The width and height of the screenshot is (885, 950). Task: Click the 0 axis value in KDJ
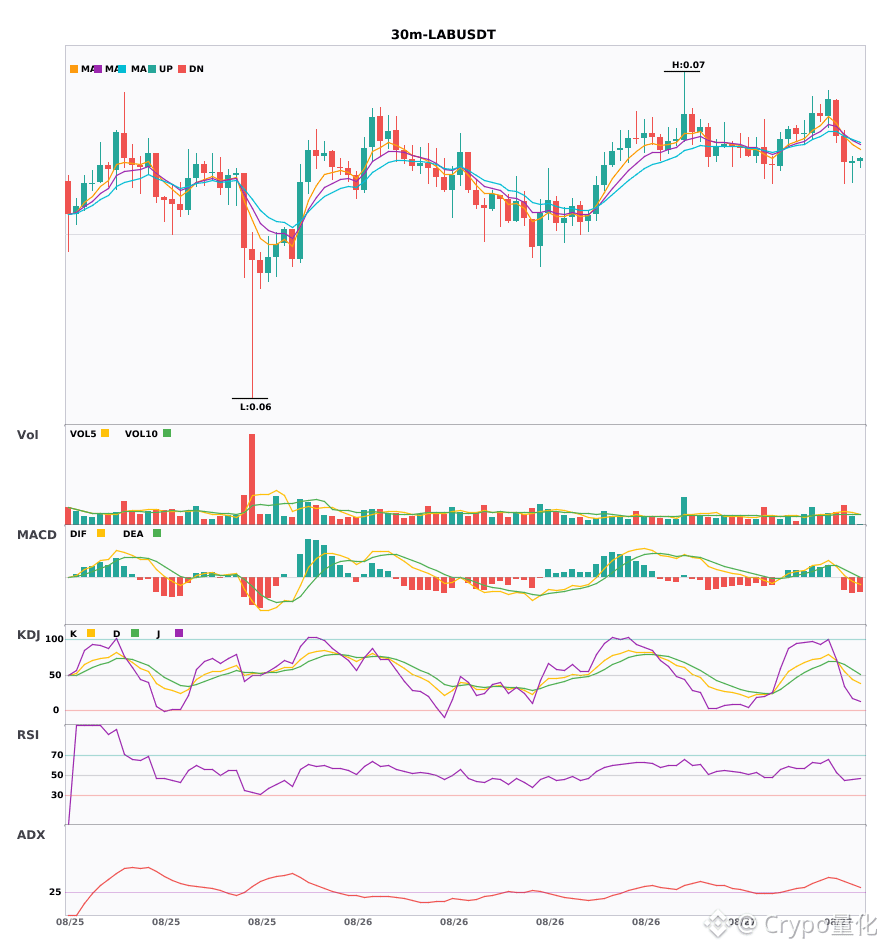pyautogui.click(x=56, y=710)
